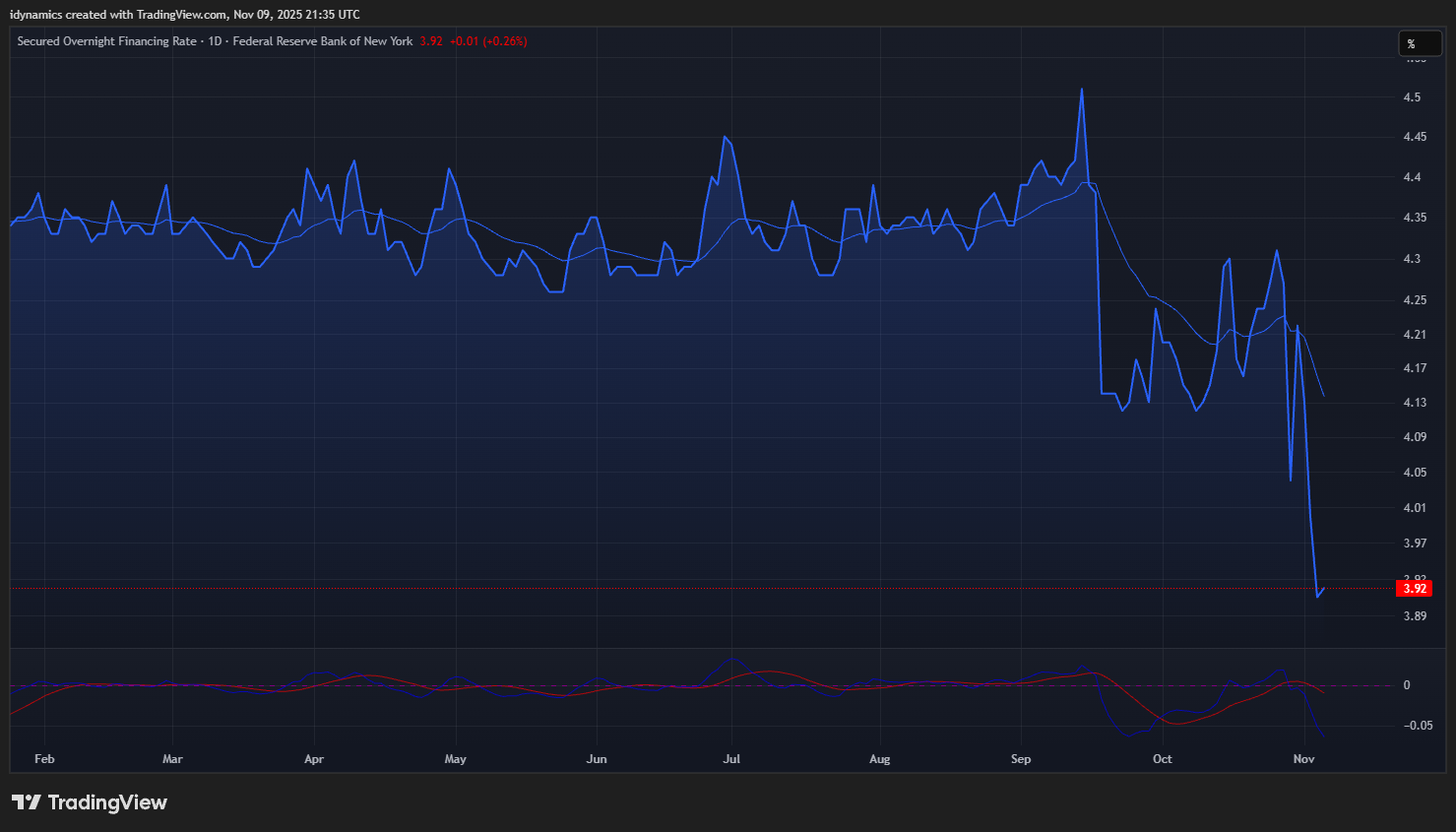The width and height of the screenshot is (1456, 832).
Task: Click the Jul label on the time axis
Action: click(x=731, y=759)
